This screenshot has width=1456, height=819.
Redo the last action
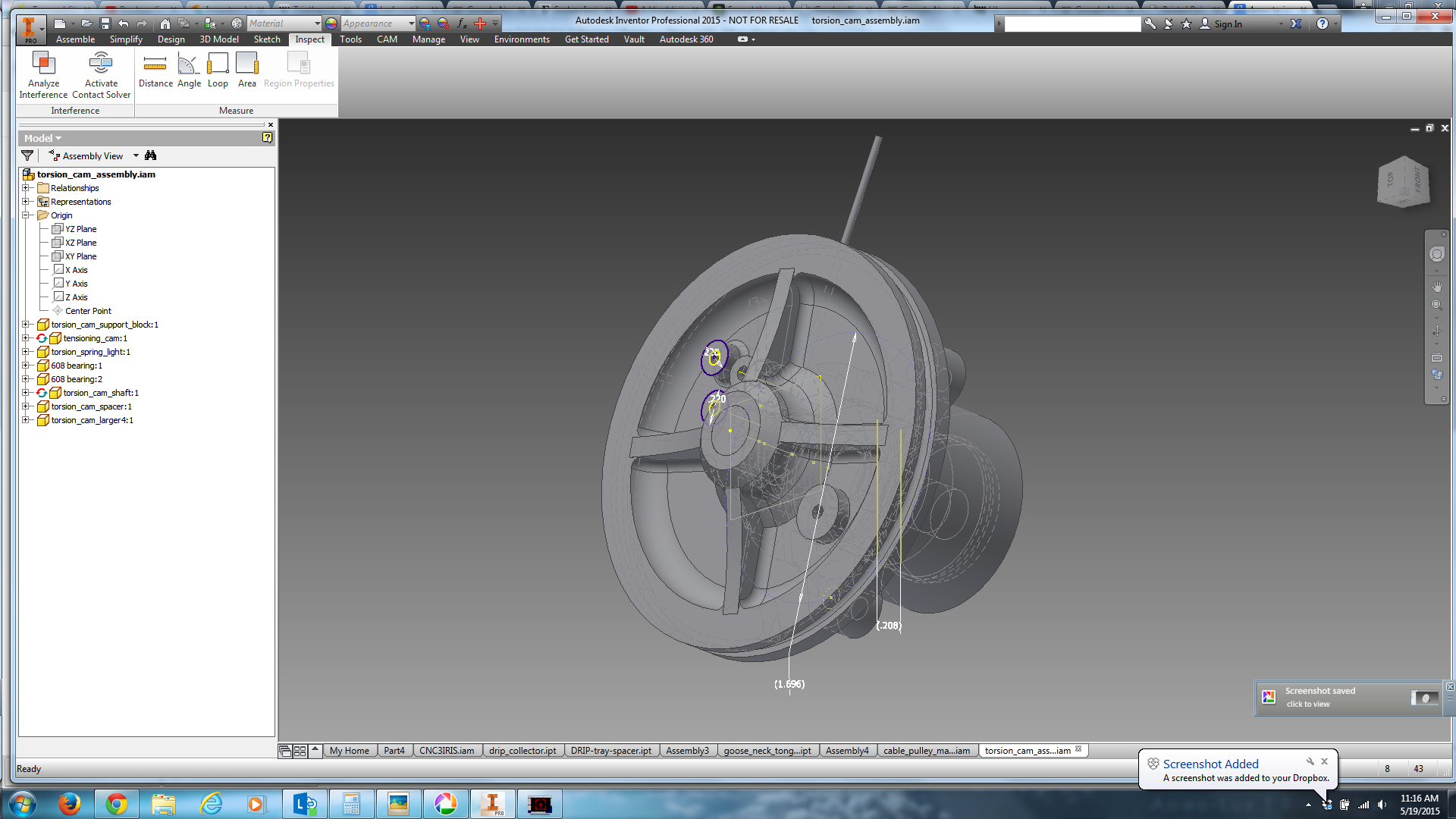(142, 24)
